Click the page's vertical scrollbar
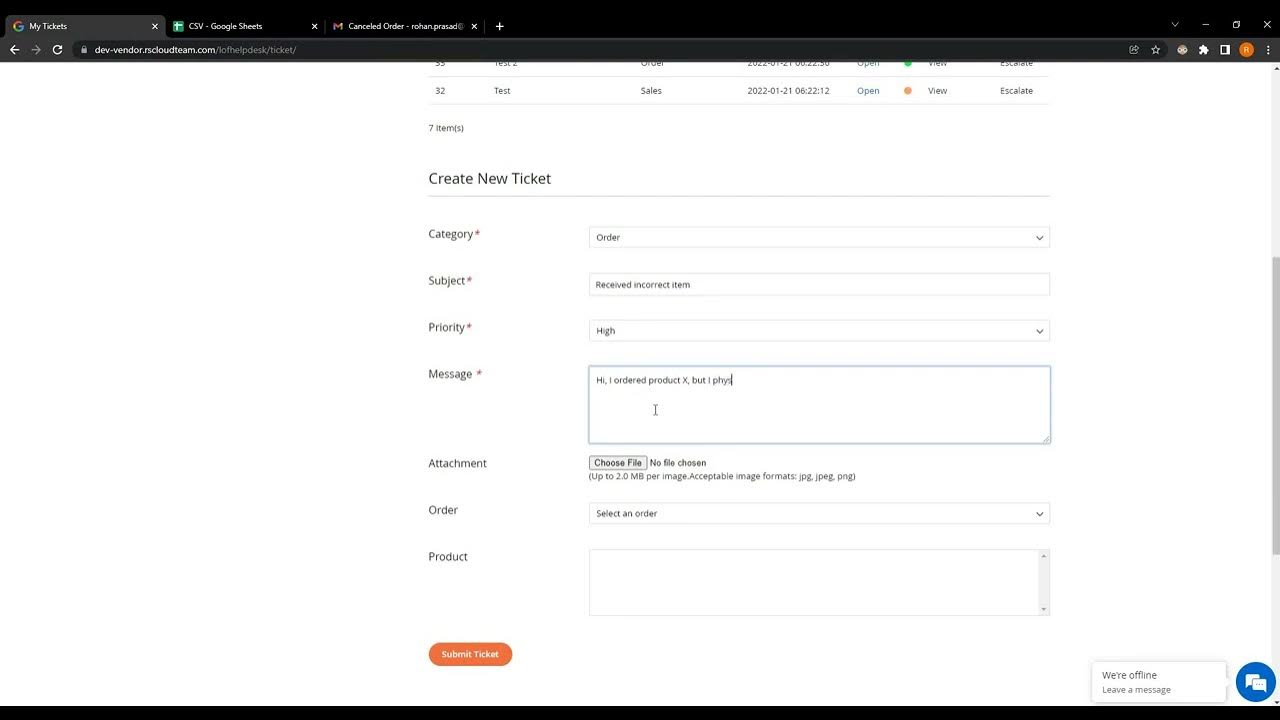 click(1275, 405)
